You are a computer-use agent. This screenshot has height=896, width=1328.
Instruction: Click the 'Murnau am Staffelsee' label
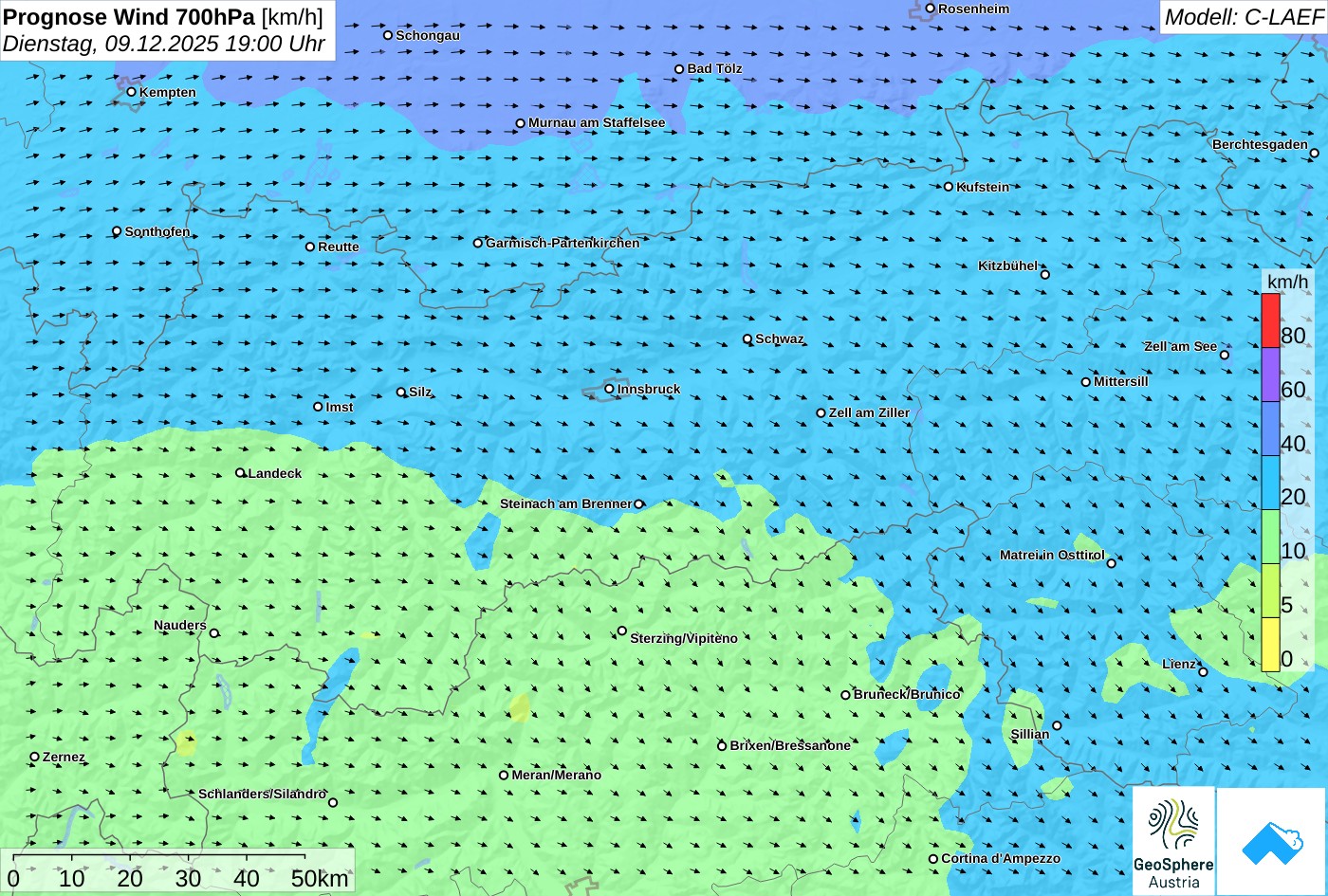pyautogui.click(x=597, y=123)
